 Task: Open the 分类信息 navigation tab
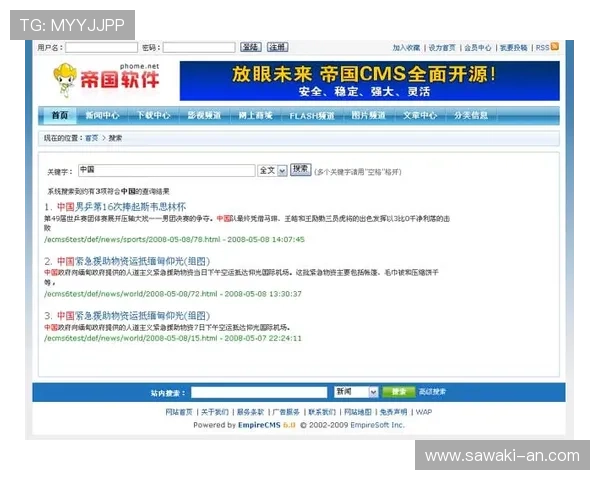coord(471,115)
